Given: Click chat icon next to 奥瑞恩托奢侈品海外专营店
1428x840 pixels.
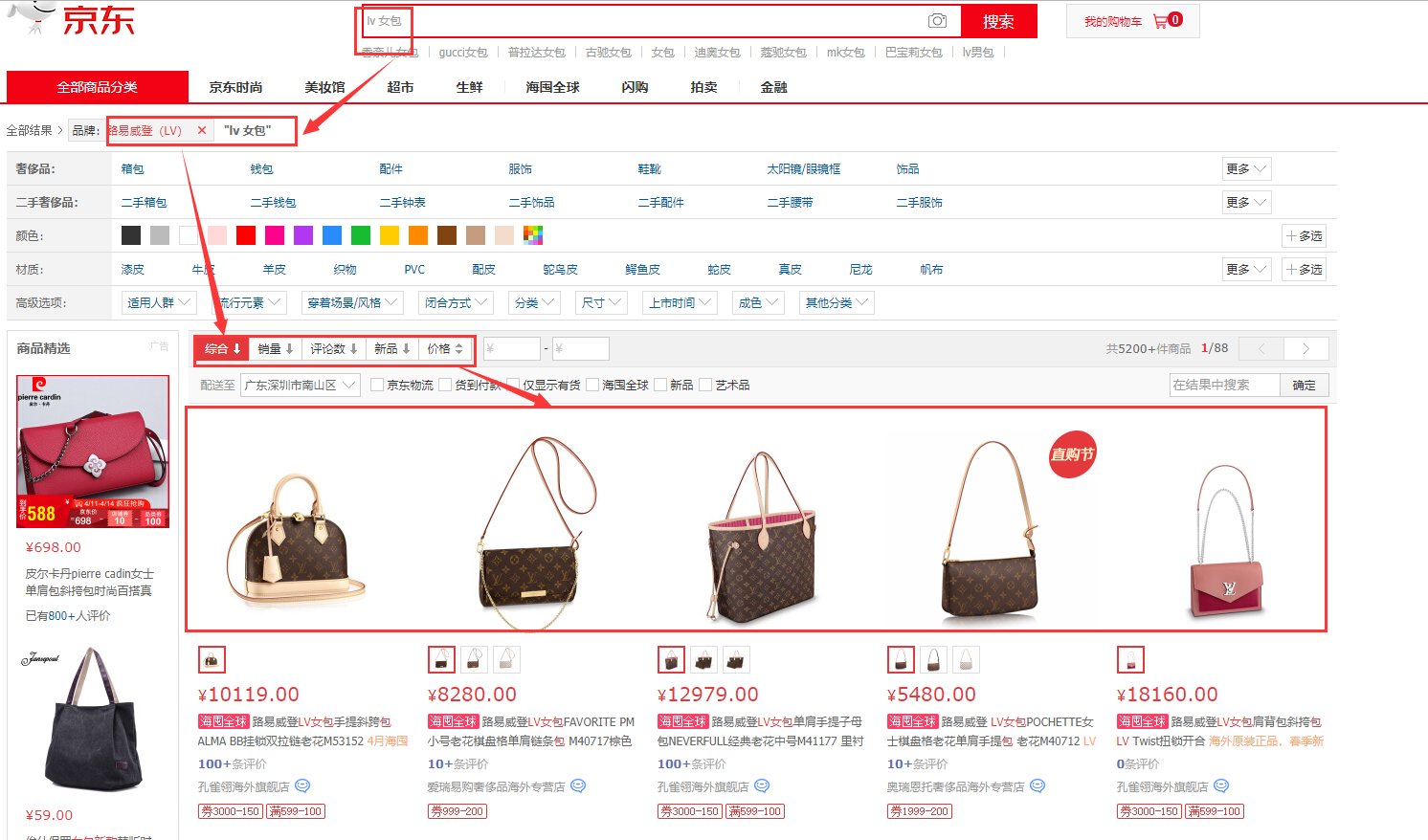Looking at the screenshot, I should coord(1038,786).
